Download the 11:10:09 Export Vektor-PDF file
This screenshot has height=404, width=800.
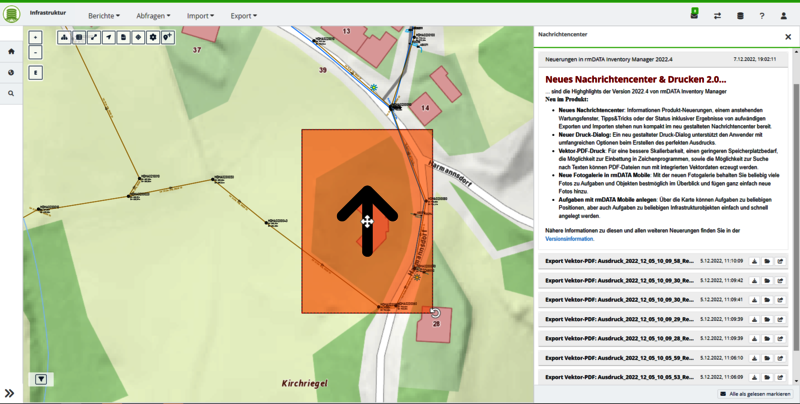[x=754, y=261]
